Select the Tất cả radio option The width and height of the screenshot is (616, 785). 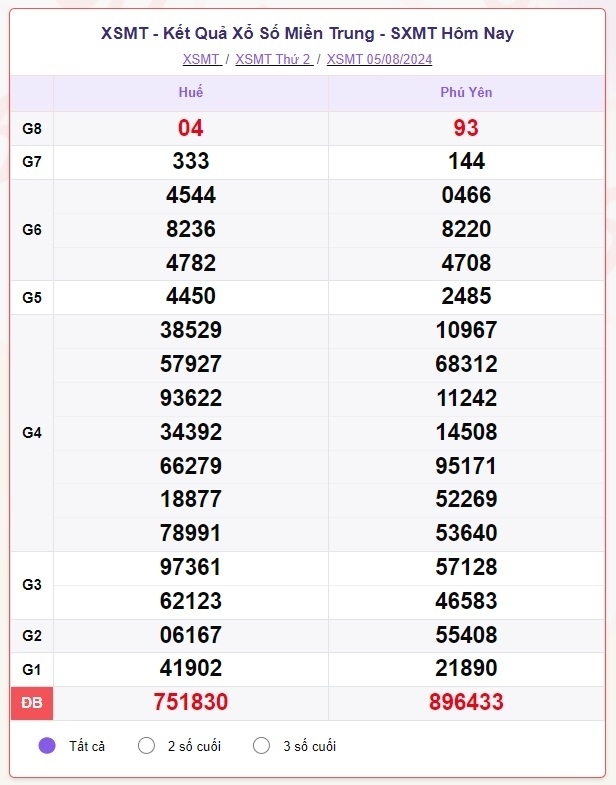coord(47,745)
